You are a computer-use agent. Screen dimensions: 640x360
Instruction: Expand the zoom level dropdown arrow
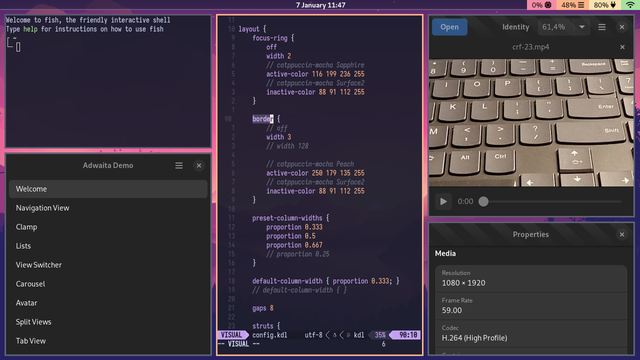click(x=582, y=27)
